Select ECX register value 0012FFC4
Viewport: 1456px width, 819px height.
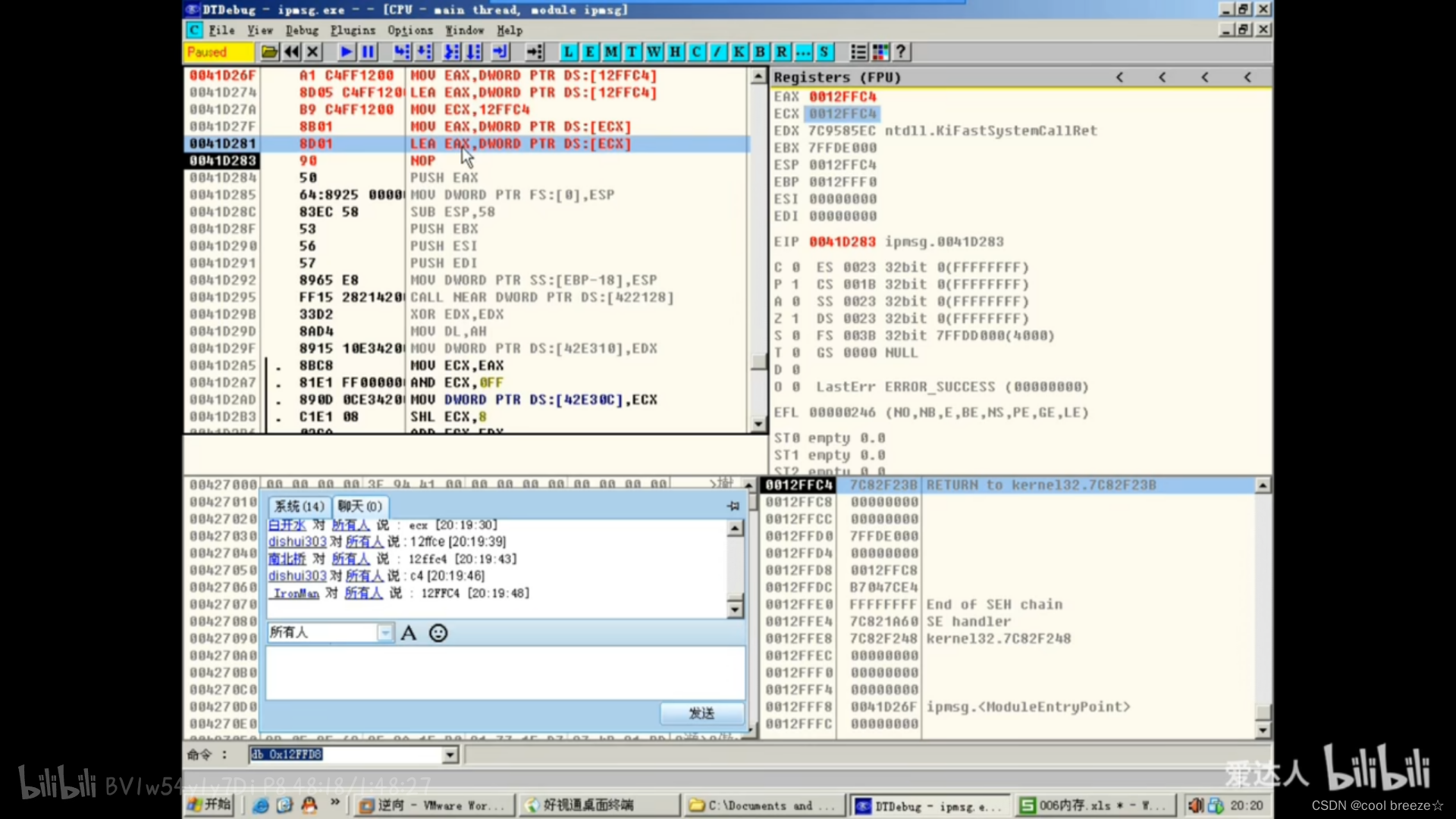click(x=843, y=114)
